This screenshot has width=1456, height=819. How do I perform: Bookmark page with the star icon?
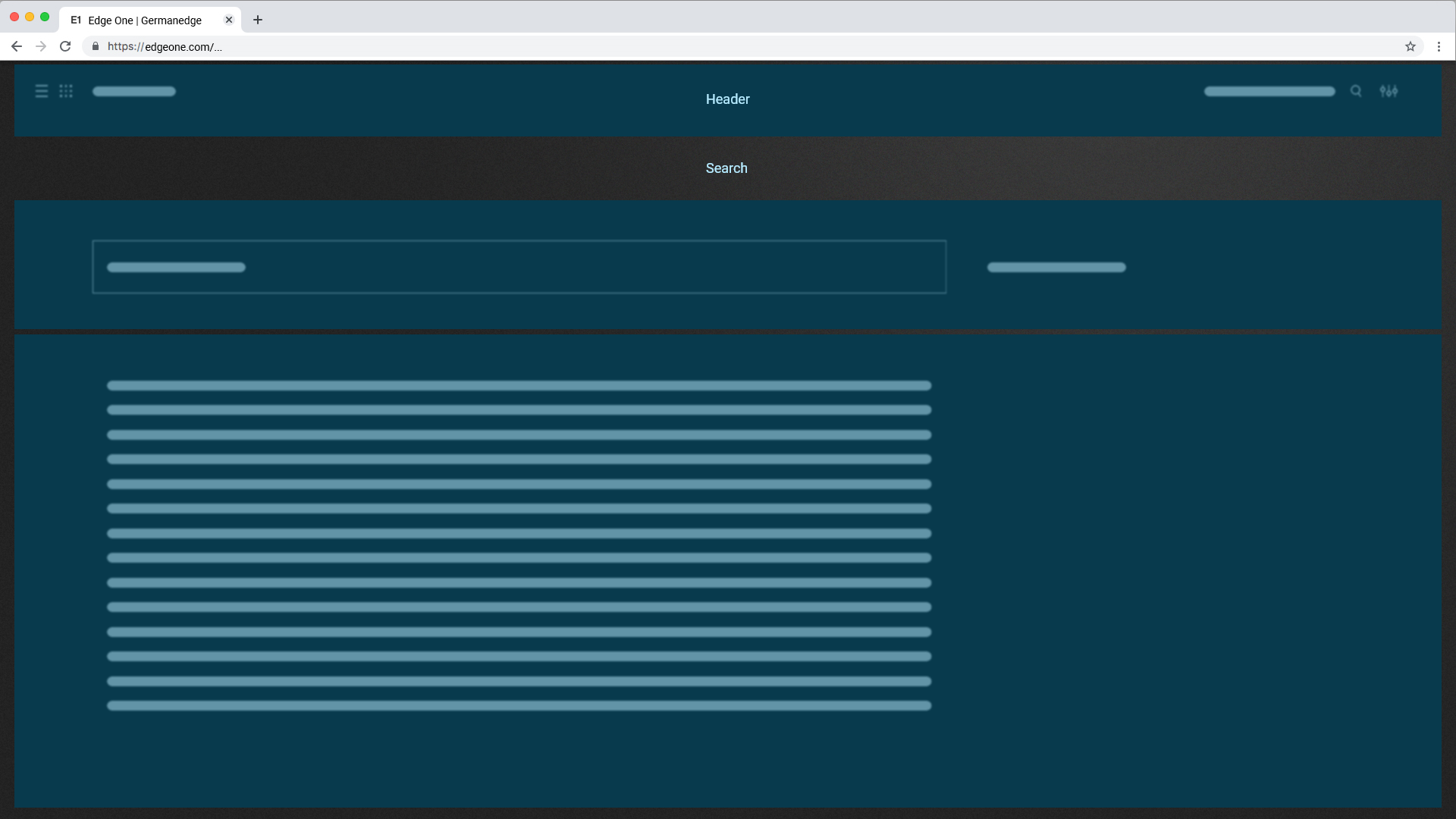1410,46
